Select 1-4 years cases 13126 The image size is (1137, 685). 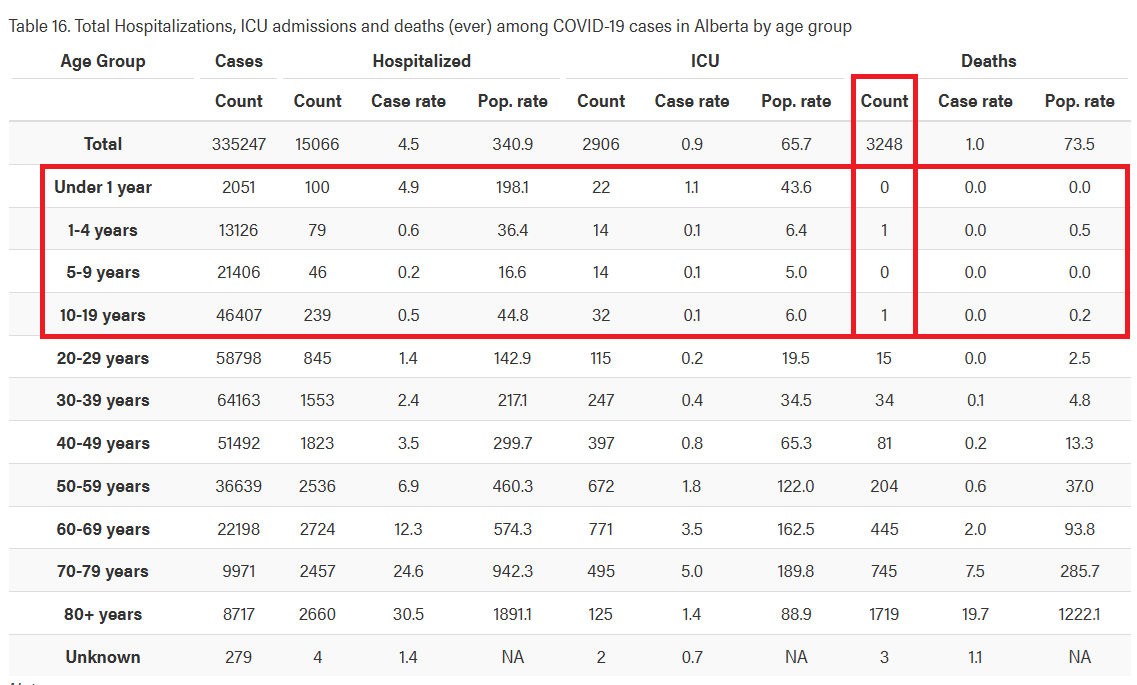click(239, 231)
